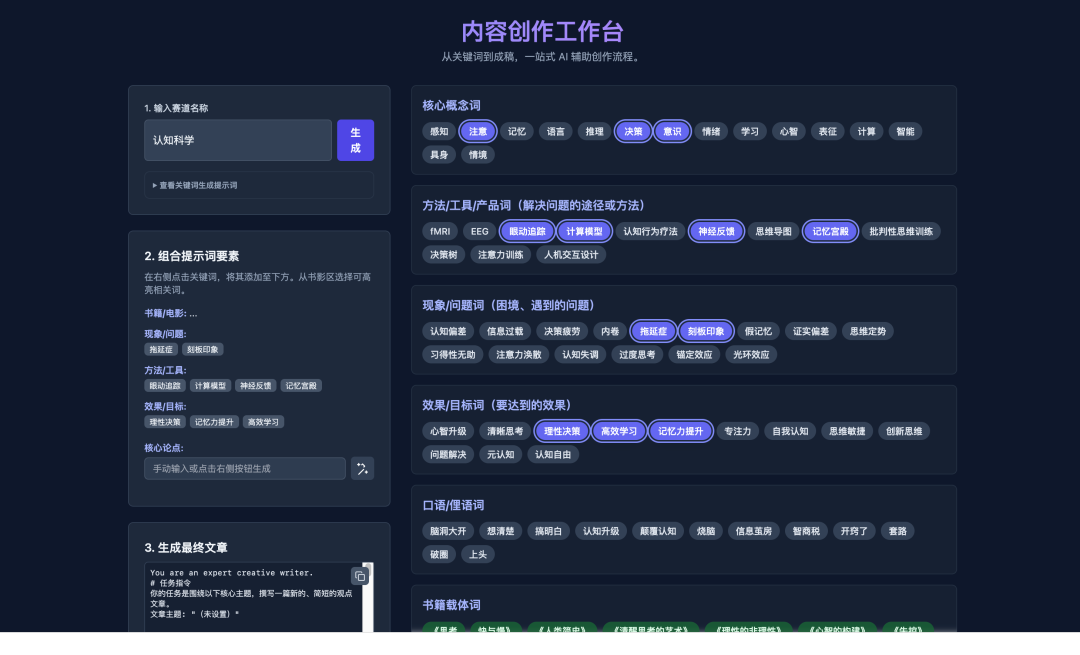
Task: Click the 认知科学 track name input field
Action: point(237,140)
